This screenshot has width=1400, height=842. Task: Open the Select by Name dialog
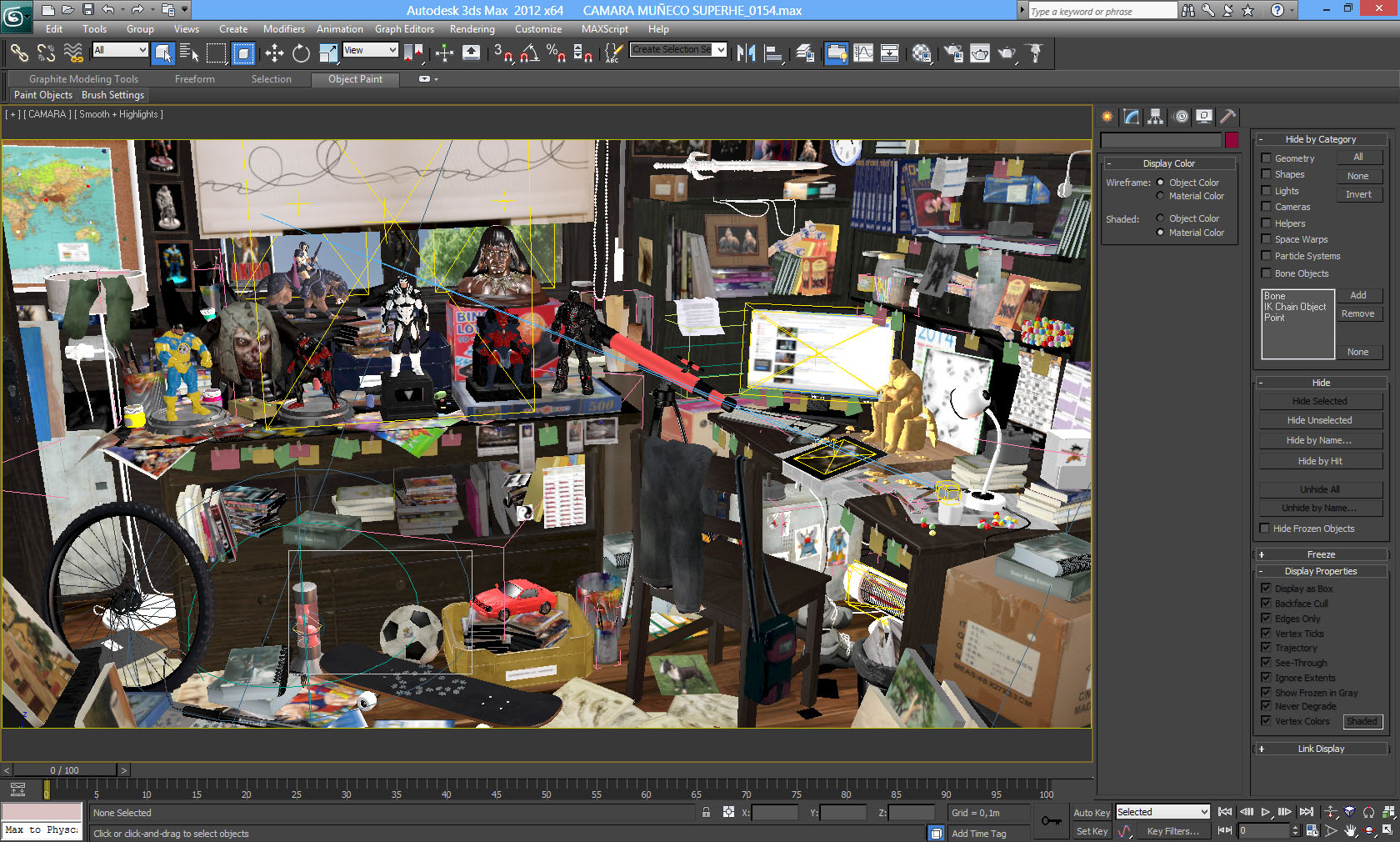click(x=189, y=53)
